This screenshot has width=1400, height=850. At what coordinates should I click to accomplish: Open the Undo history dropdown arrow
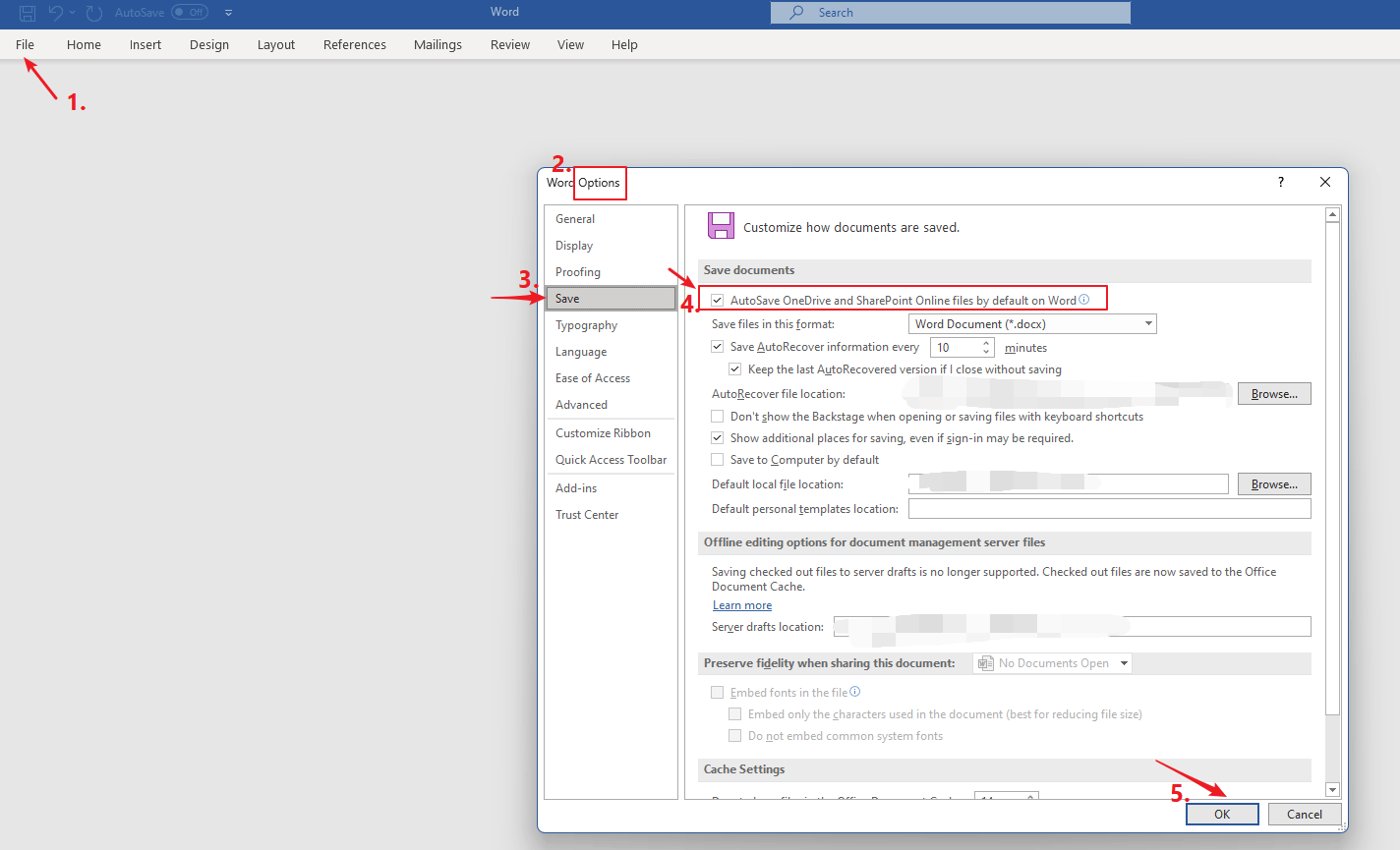coord(72,13)
